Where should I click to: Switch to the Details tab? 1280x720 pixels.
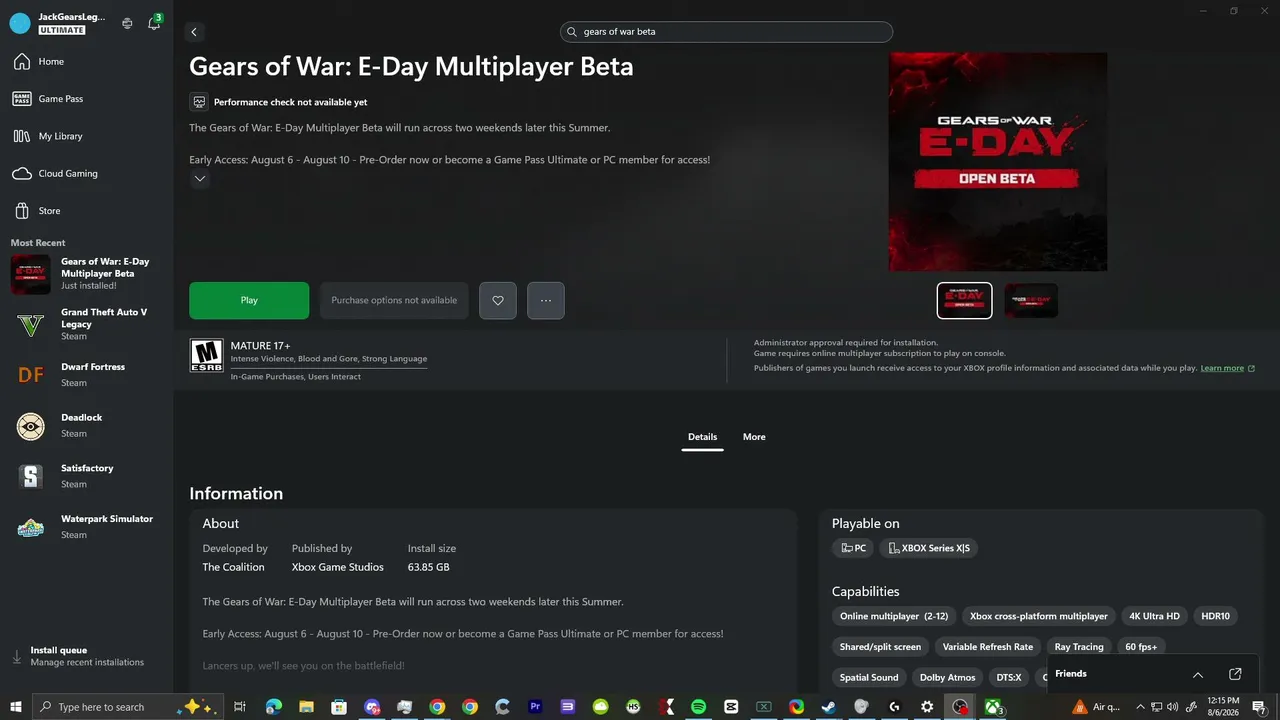[x=702, y=437]
